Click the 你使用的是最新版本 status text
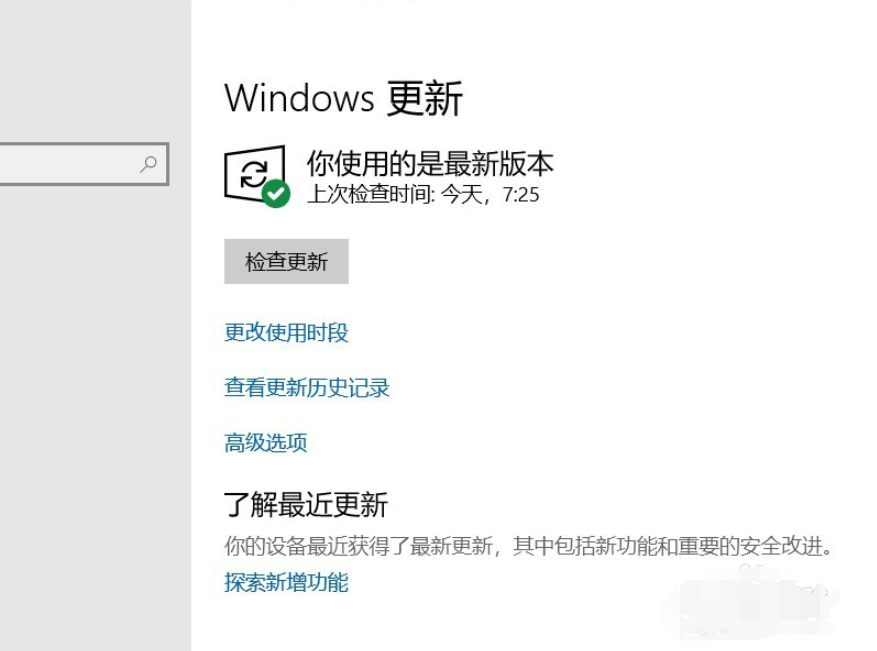This screenshot has height=651, width=877. (430, 163)
